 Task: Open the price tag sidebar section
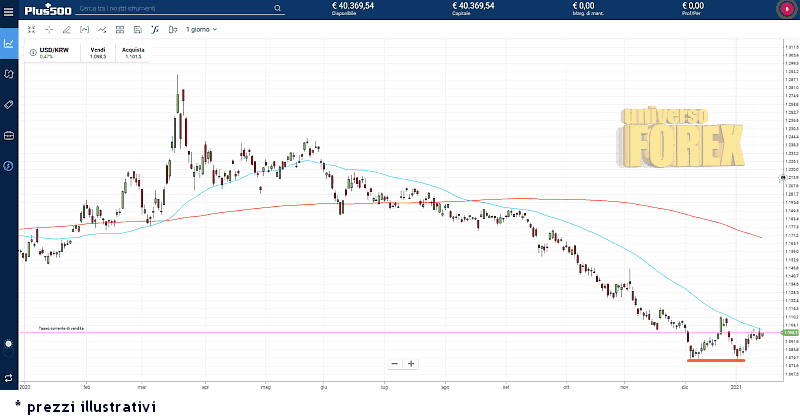[9, 104]
